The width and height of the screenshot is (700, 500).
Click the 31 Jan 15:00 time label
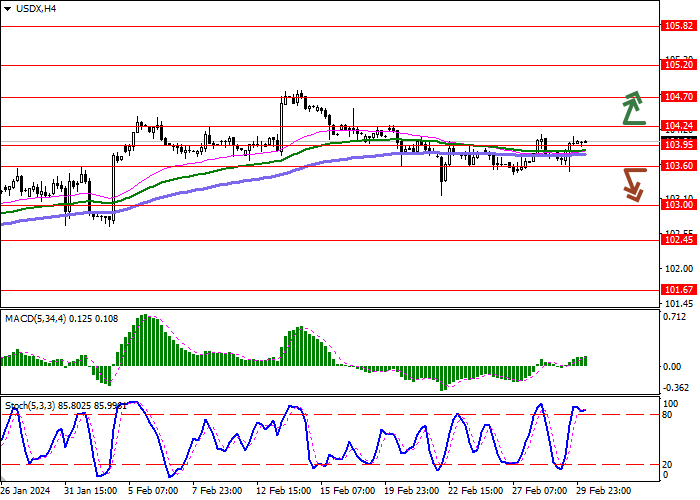click(x=91, y=491)
